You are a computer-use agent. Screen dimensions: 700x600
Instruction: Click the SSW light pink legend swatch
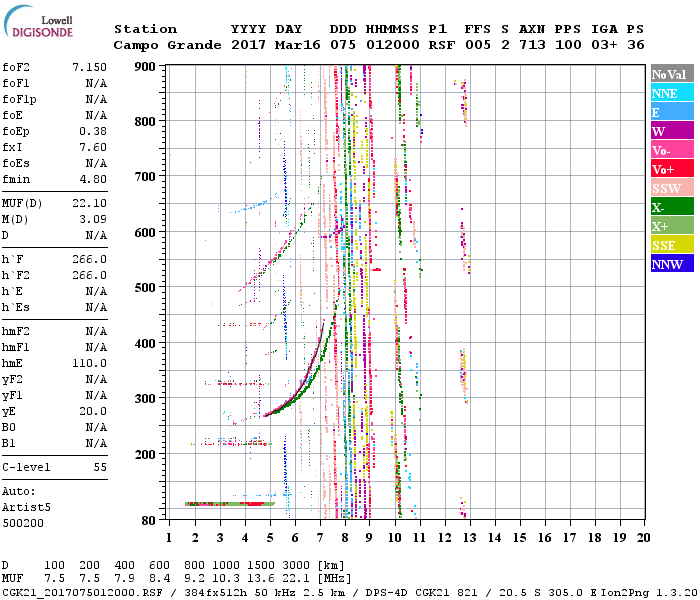[672, 187]
